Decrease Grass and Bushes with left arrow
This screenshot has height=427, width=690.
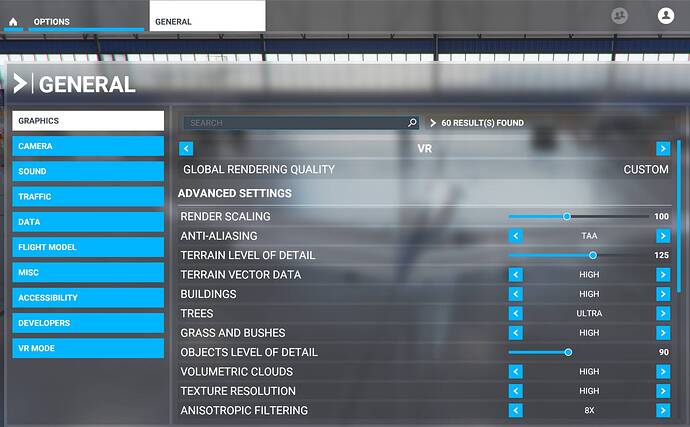pyautogui.click(x=516, y=333)
